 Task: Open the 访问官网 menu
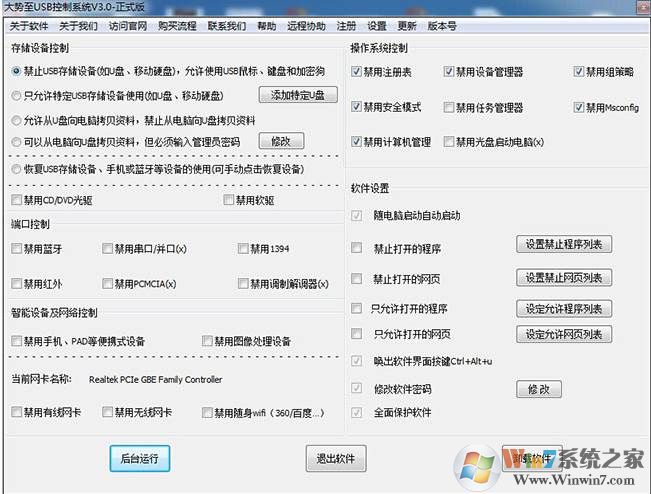pyautogui.click(x=128, y=26)
